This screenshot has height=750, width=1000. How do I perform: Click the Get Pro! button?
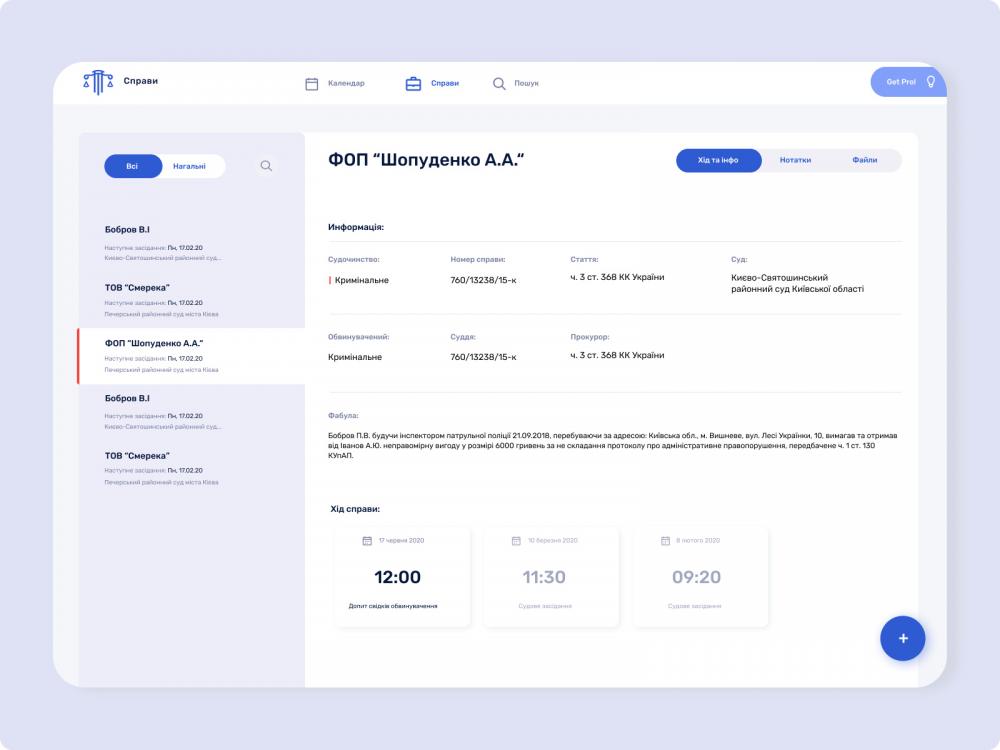(900, 82)
